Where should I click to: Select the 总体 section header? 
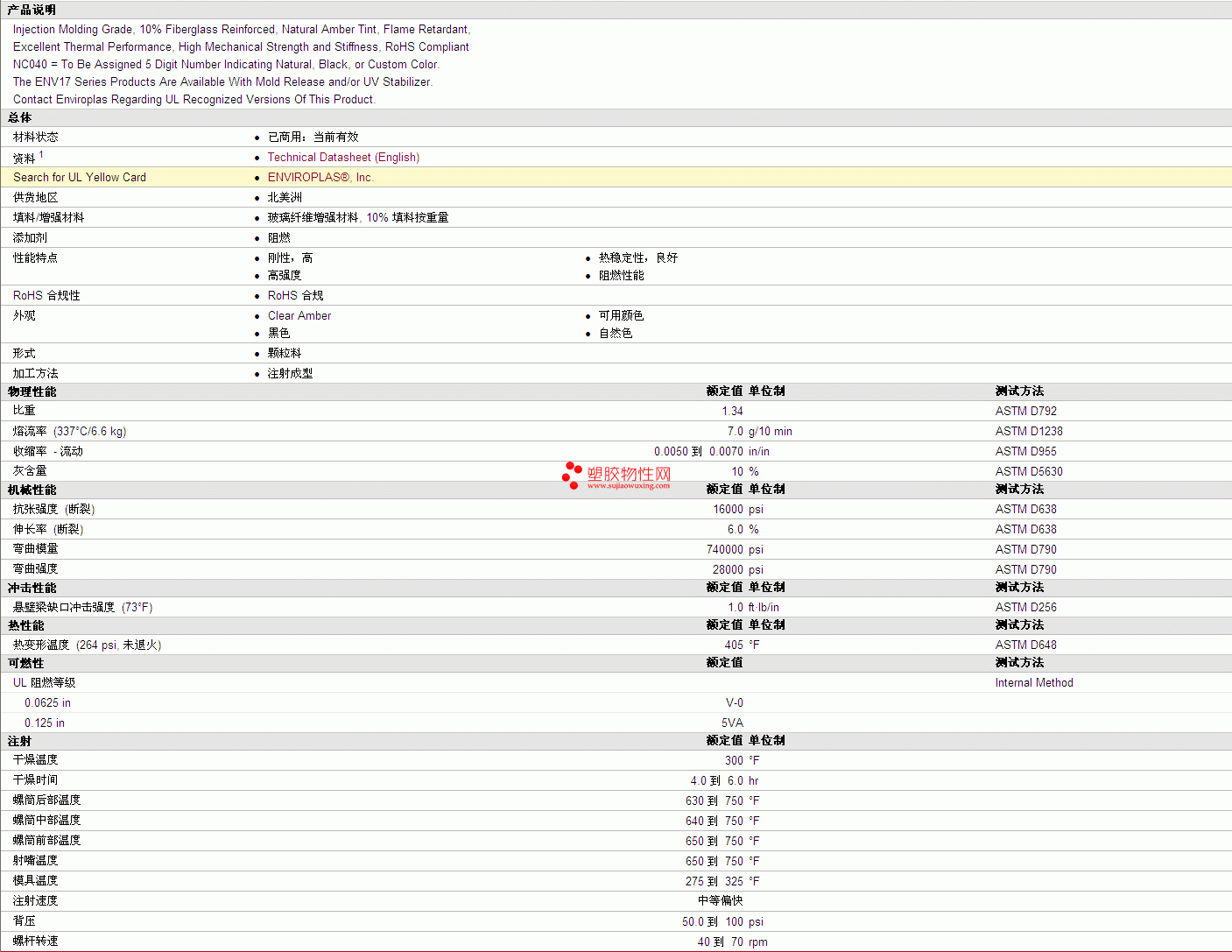tap(19, 117)
